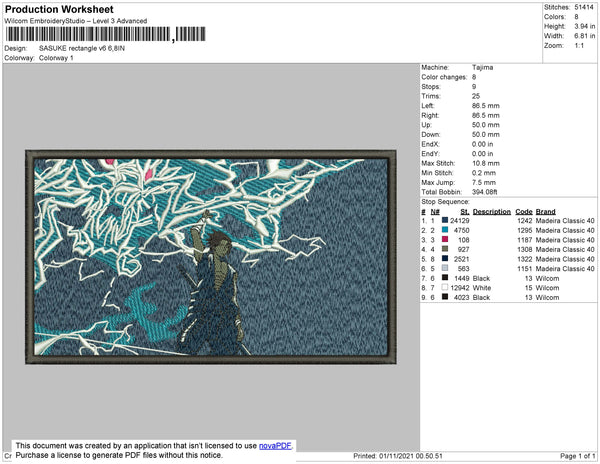Click the stitches count '51414'
Screen dimensions: 600x464
coord(584,7)
